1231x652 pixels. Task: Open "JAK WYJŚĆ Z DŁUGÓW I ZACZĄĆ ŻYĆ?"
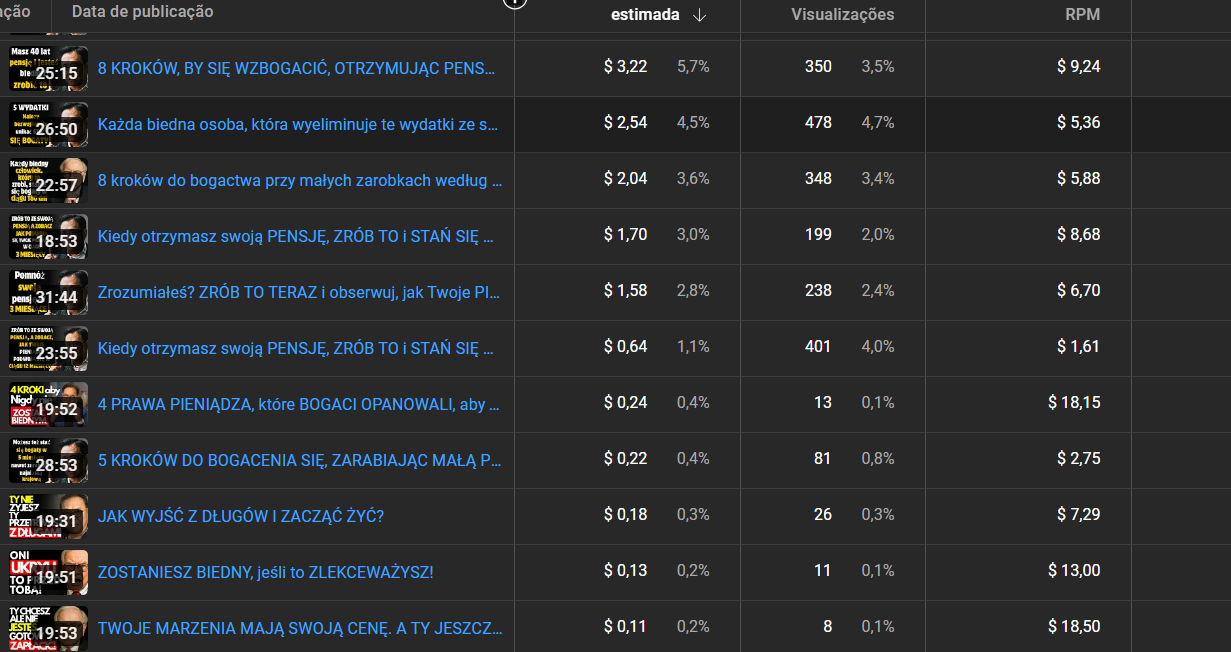(241, 516)
